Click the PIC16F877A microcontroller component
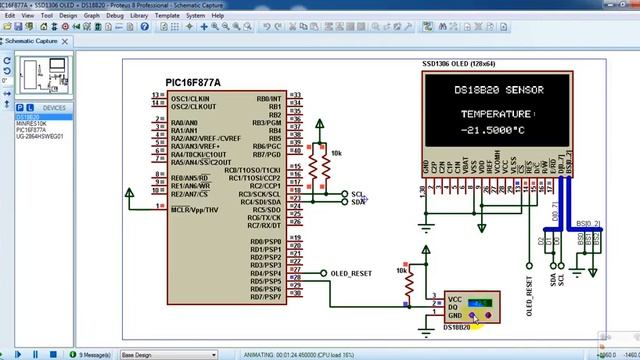Screen dimensions: 640x360 [x=227, y=198]
